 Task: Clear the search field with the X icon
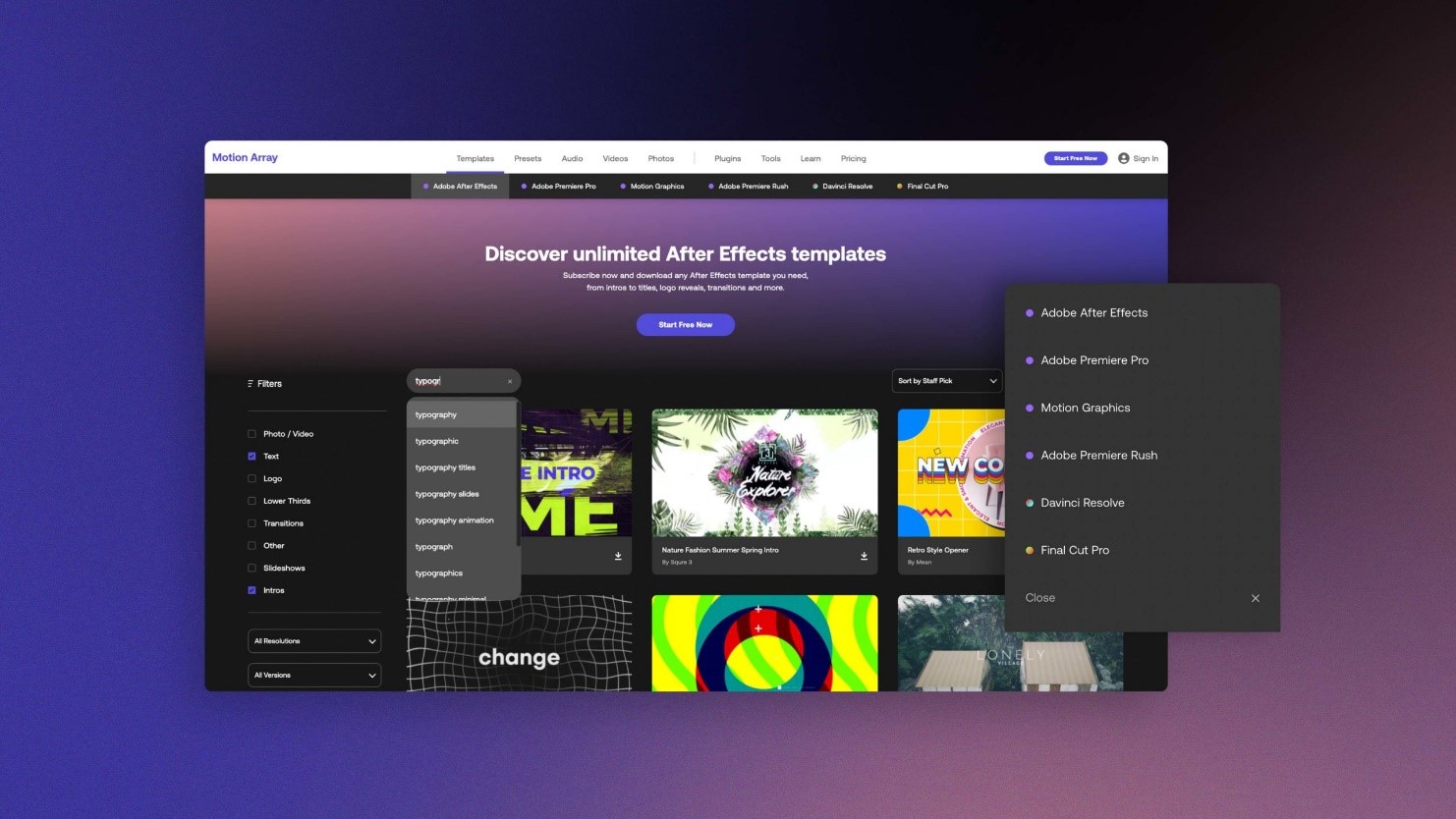click(x=510, y=381)
